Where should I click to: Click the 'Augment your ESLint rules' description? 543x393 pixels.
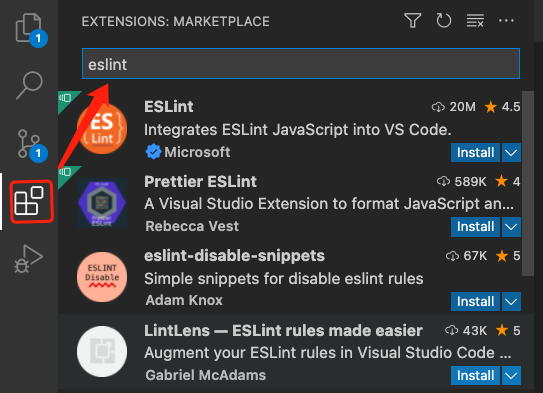(328, 353)
